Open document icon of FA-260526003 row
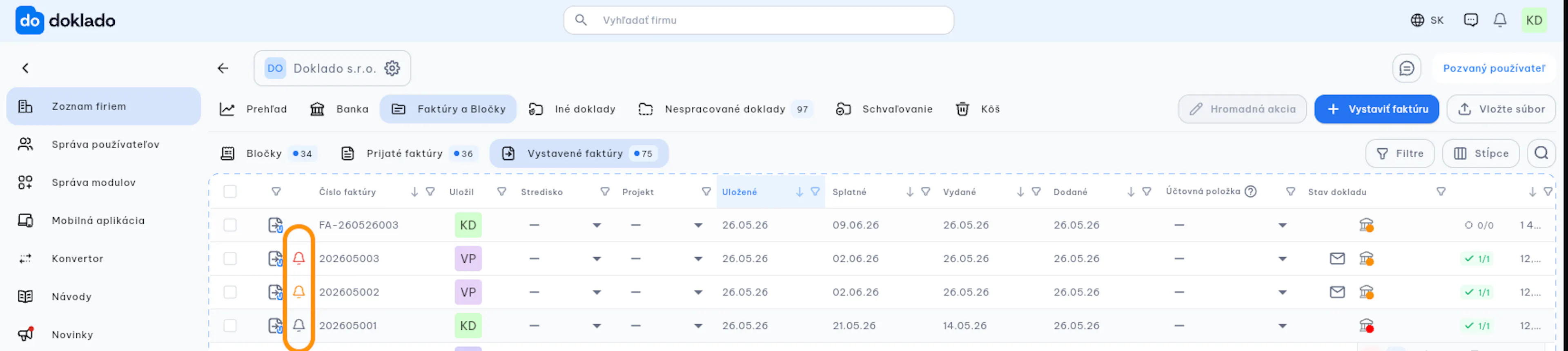The height and width of the screenshot is (351, 1568). click(x=276, y=225)
